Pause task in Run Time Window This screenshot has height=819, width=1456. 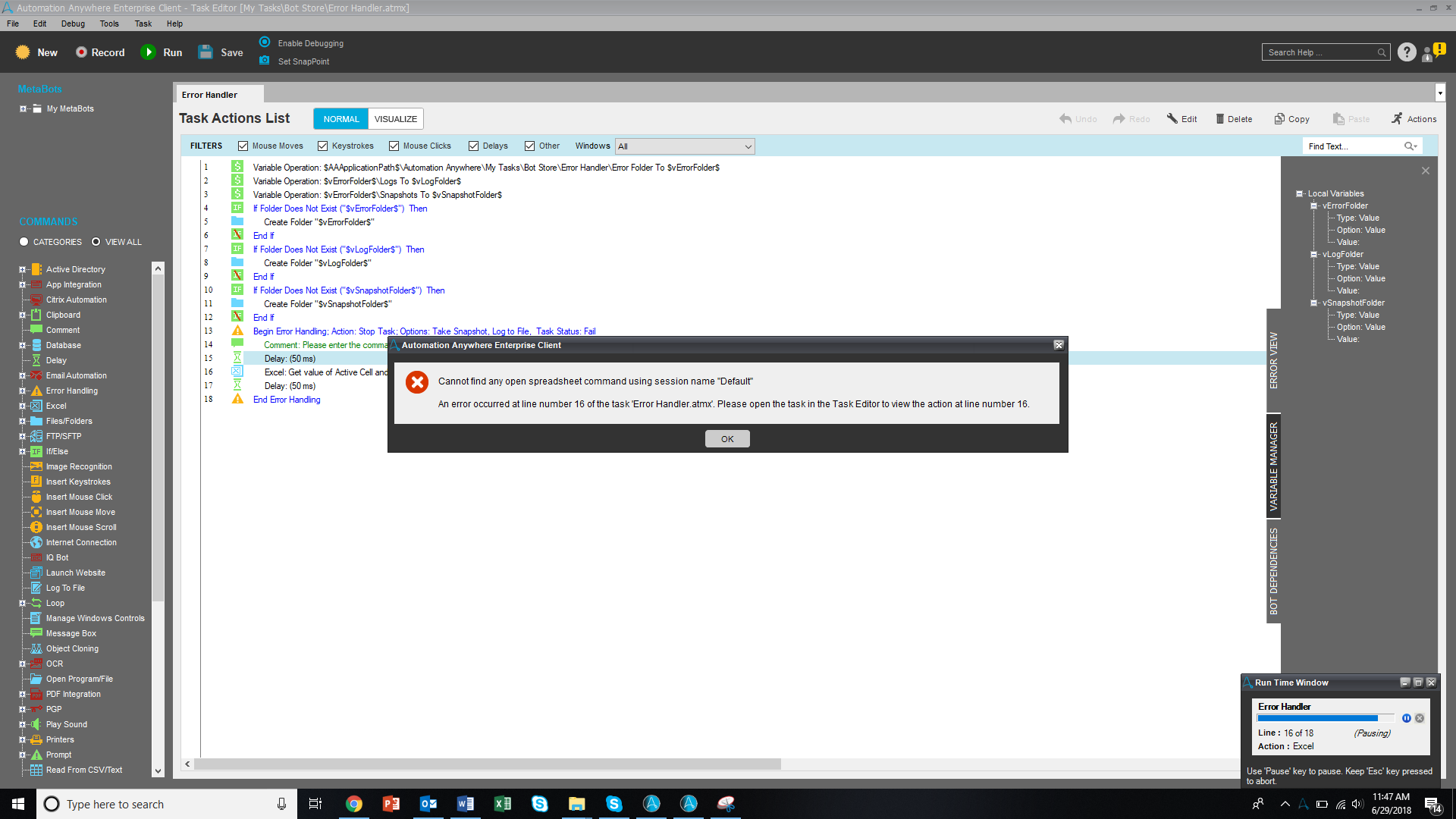coord(1407,718)
